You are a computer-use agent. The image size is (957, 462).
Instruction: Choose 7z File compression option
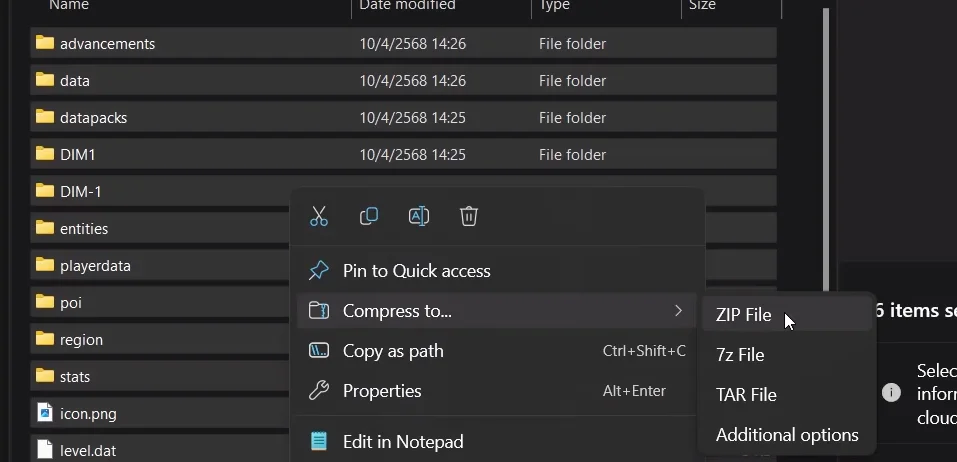point(740,355)
